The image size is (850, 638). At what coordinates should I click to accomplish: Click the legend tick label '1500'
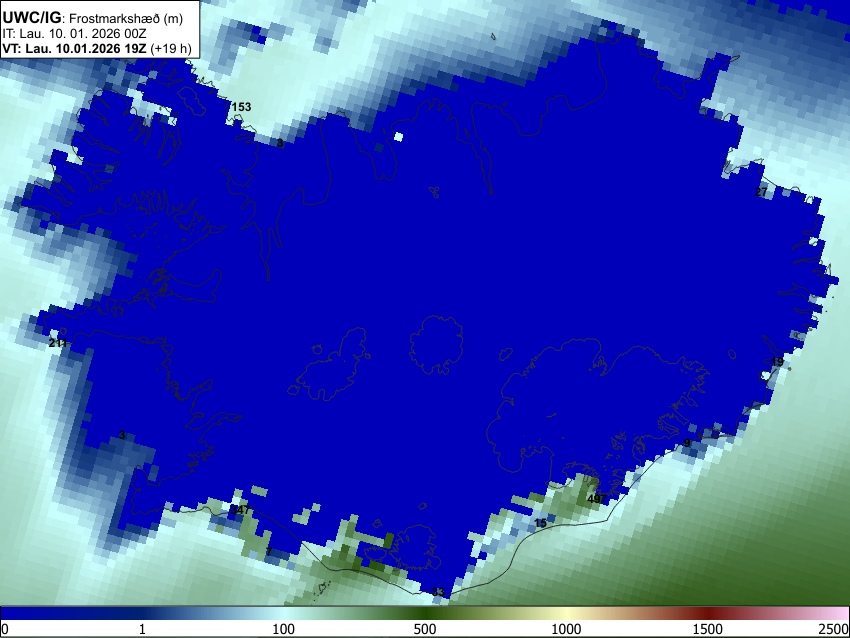pyautogui.click(x=708, y=629)
